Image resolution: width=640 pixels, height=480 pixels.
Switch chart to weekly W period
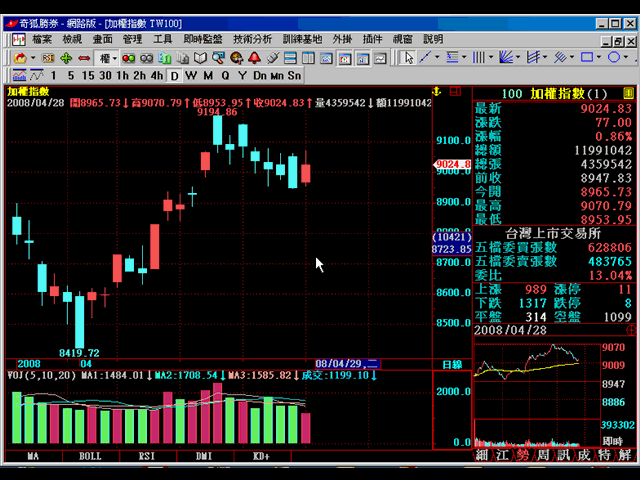pos(191,76)
